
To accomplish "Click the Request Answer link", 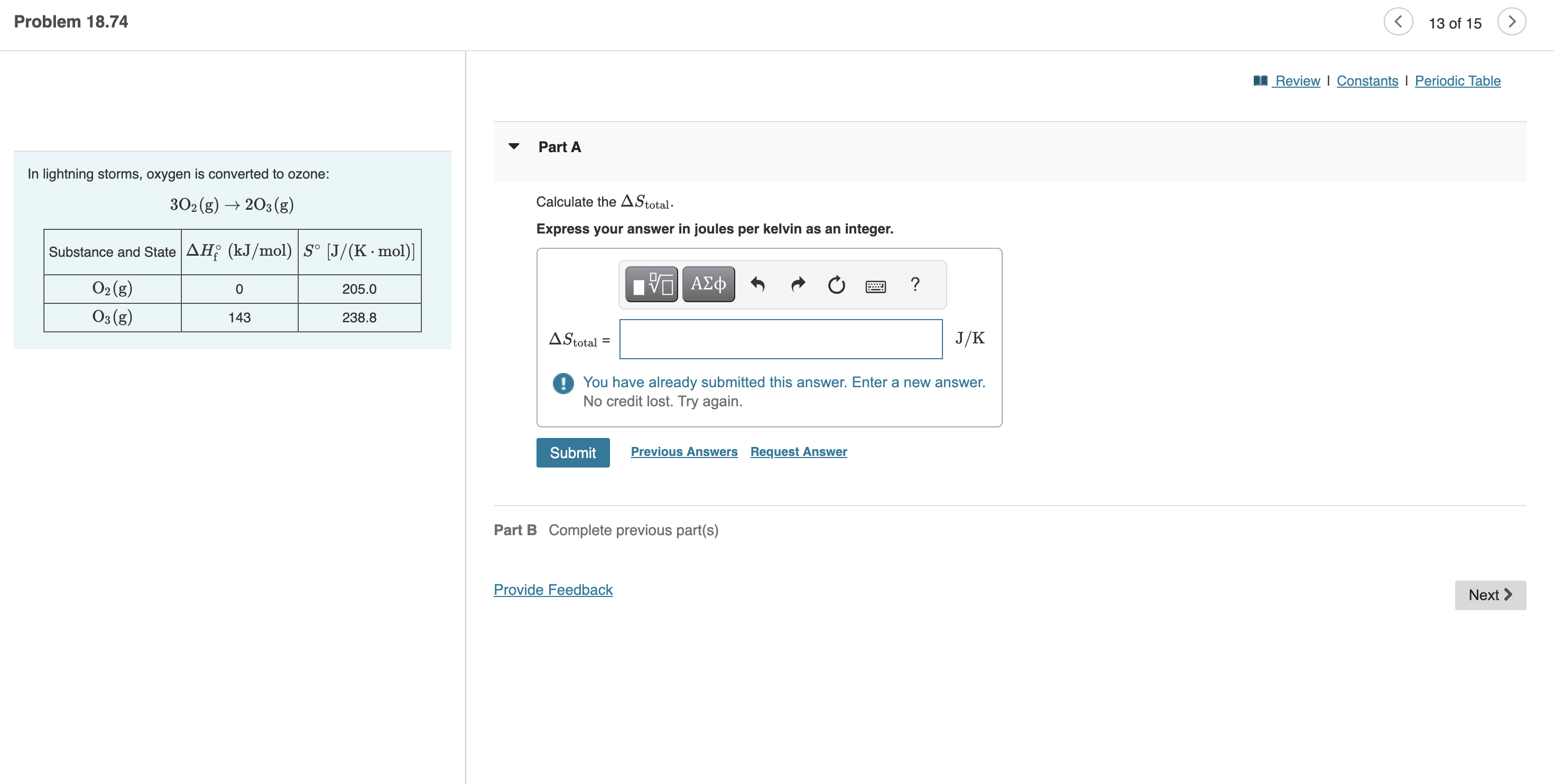I will click(798, 452).
